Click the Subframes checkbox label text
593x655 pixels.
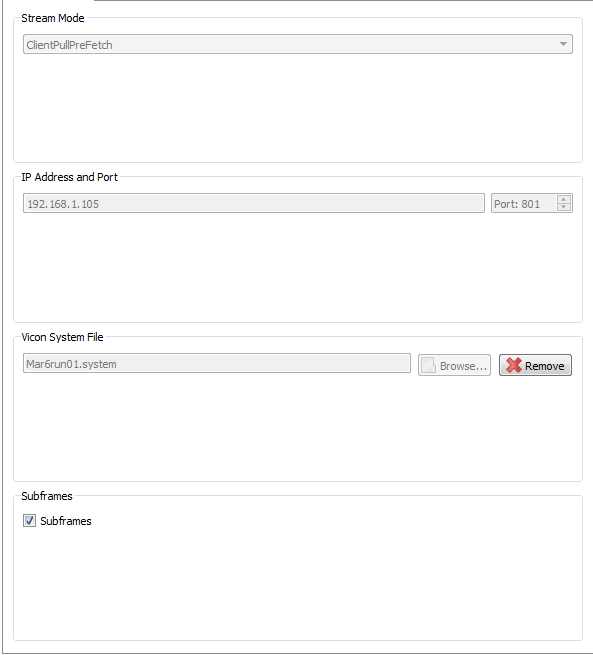coord(66,521)
